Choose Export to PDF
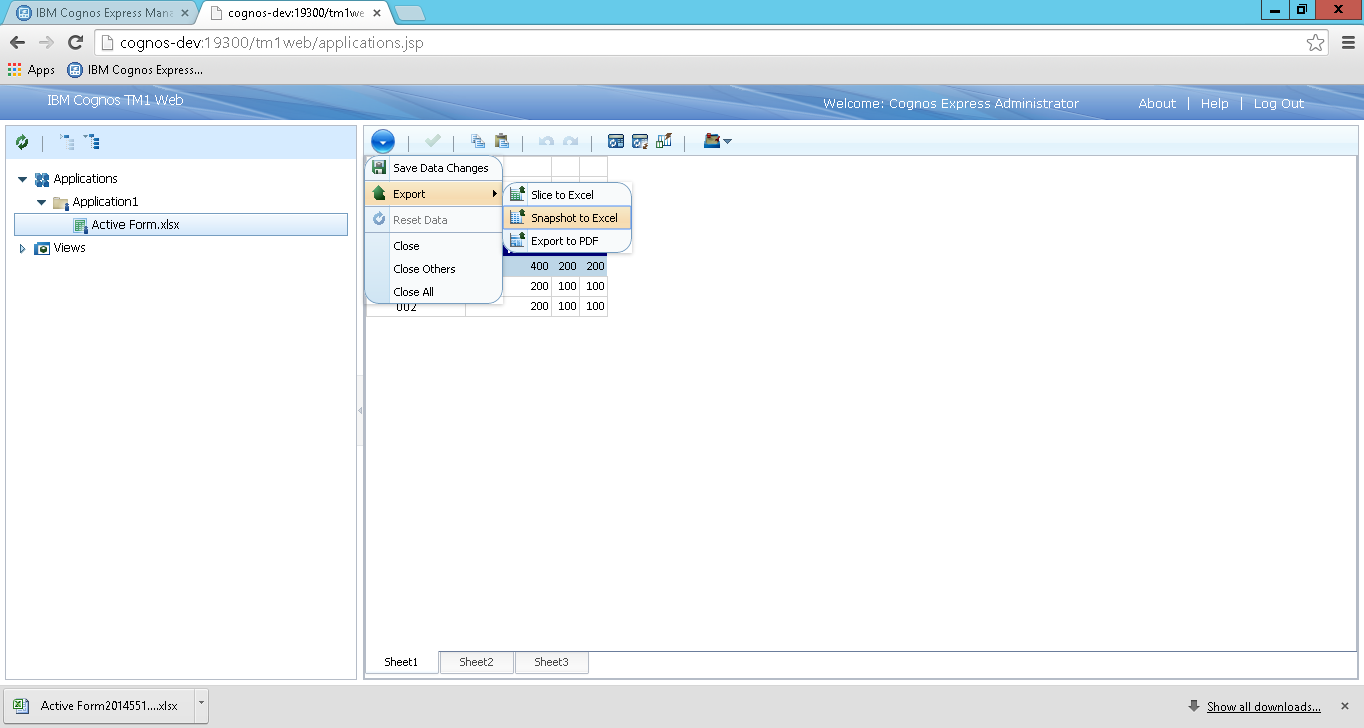Image resolution: width=1364 pixels, height=728 pixels. pos(567,241)
